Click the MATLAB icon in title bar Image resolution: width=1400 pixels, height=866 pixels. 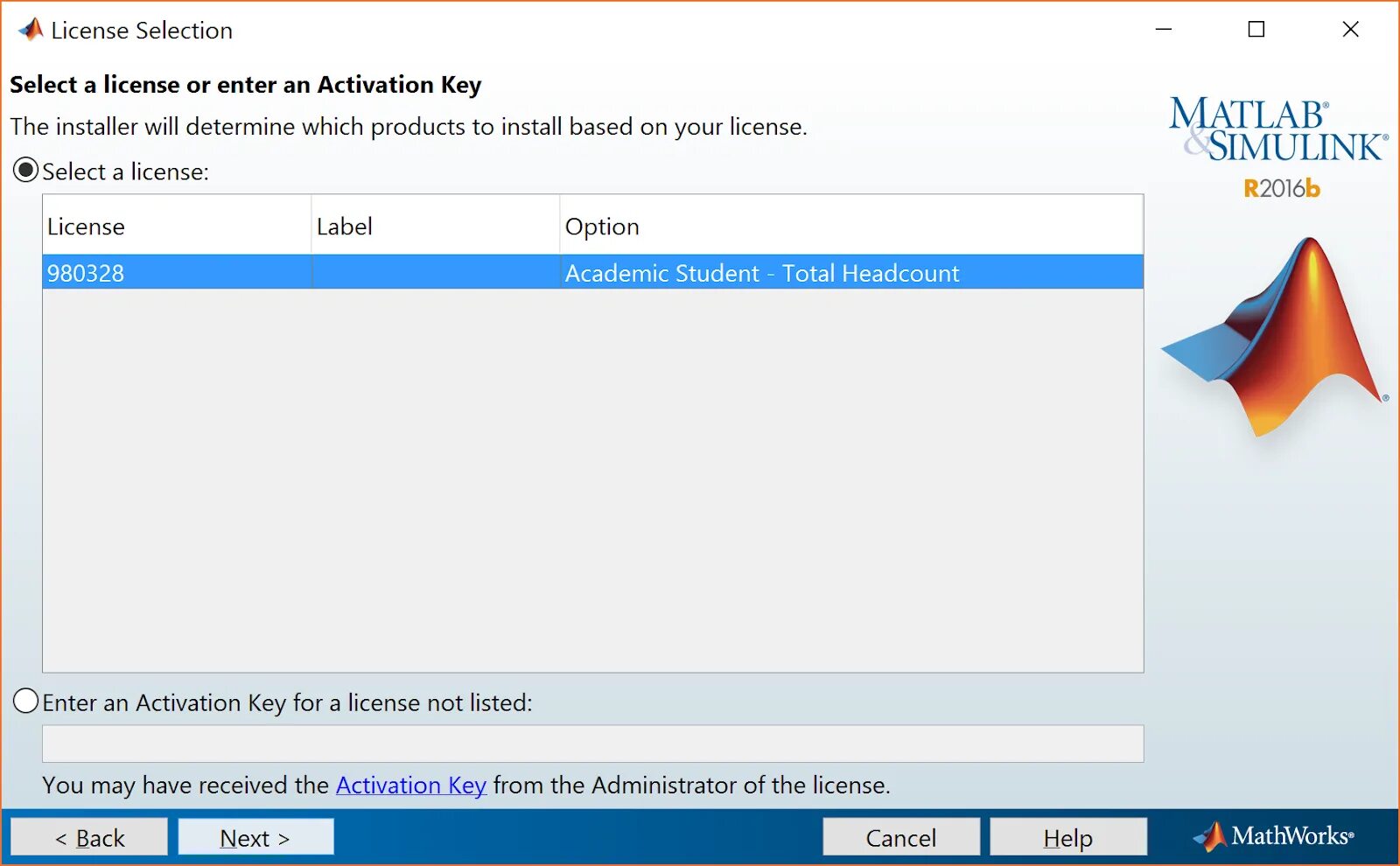click(x=31, y=30)
